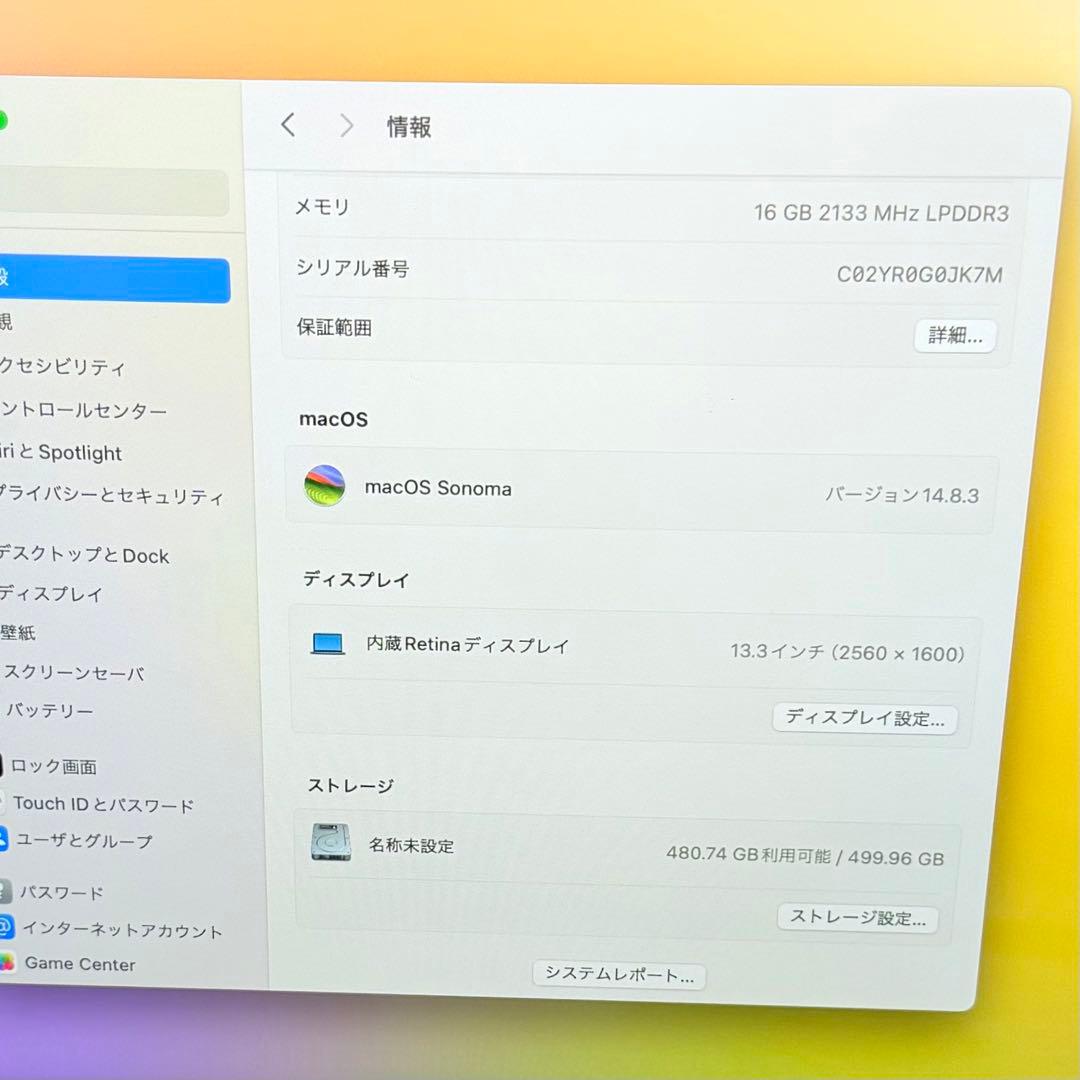Click システムレポート... at the bottom
1080x1080 pixels.
620,974
